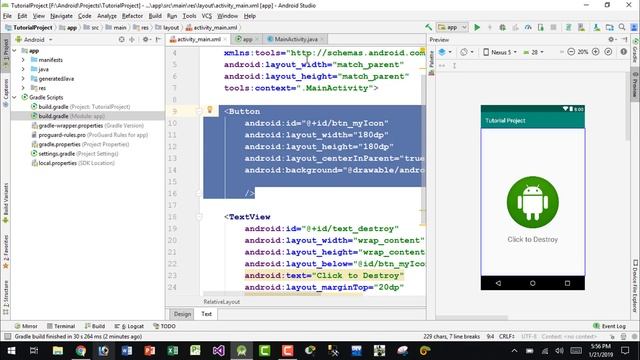Toggle the Structure side panel
Viewport: 640px width, 360px height.
[x=6, y=298]
